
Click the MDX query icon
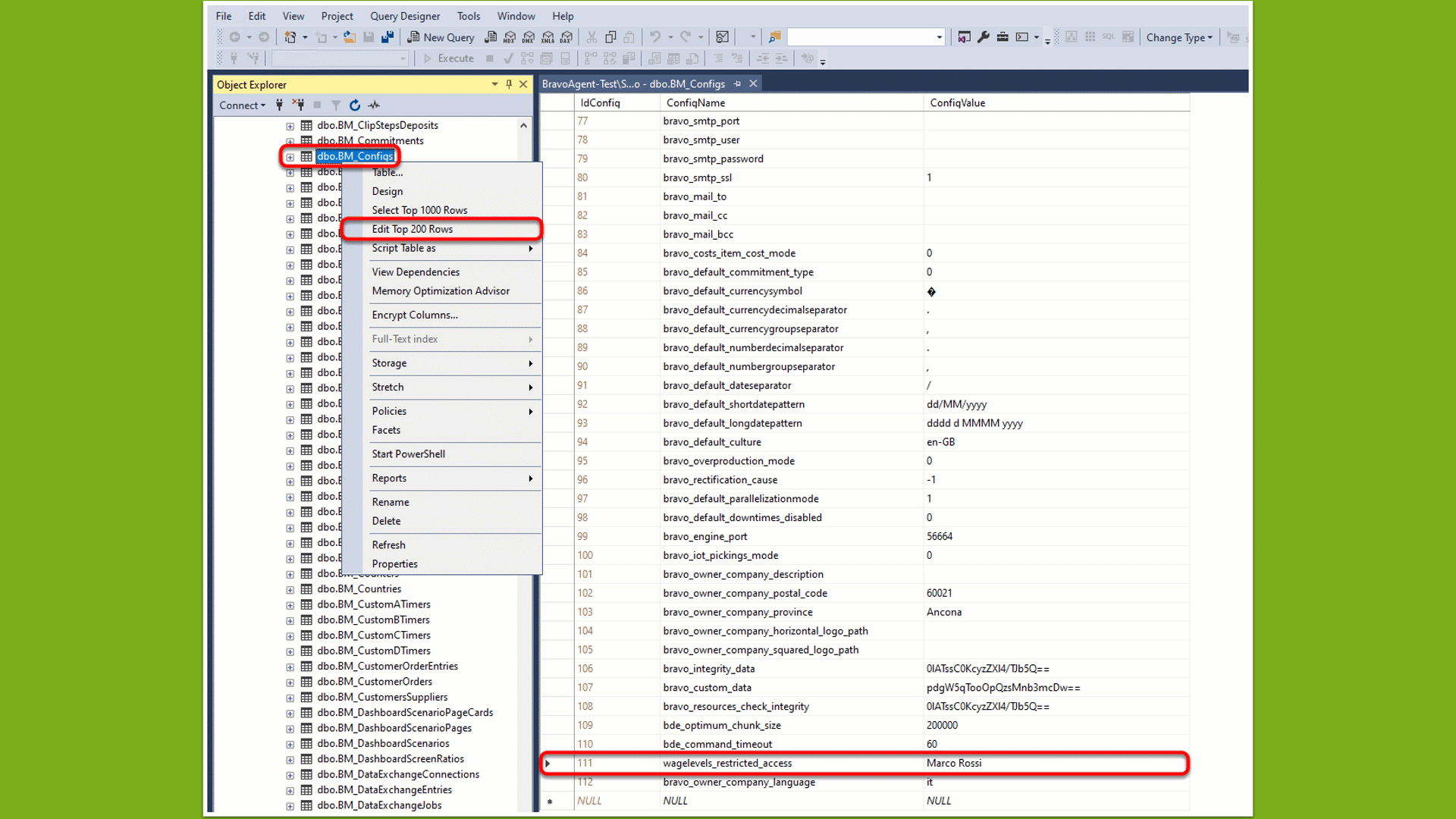coord(510,37)
